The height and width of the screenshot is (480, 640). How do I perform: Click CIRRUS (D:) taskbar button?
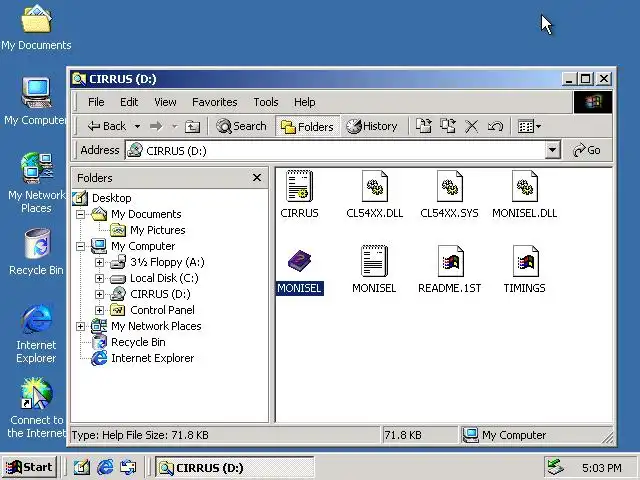pos(234,467)
